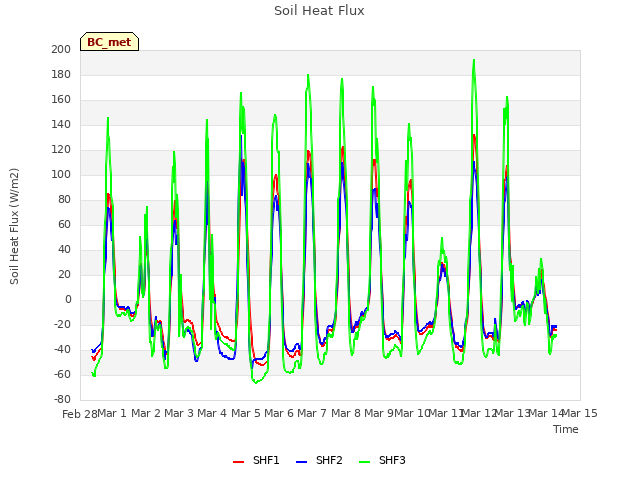Click the 200 y-axis value
The width and height of the screenshot is (640, 480).
click(x=61, y=49)
